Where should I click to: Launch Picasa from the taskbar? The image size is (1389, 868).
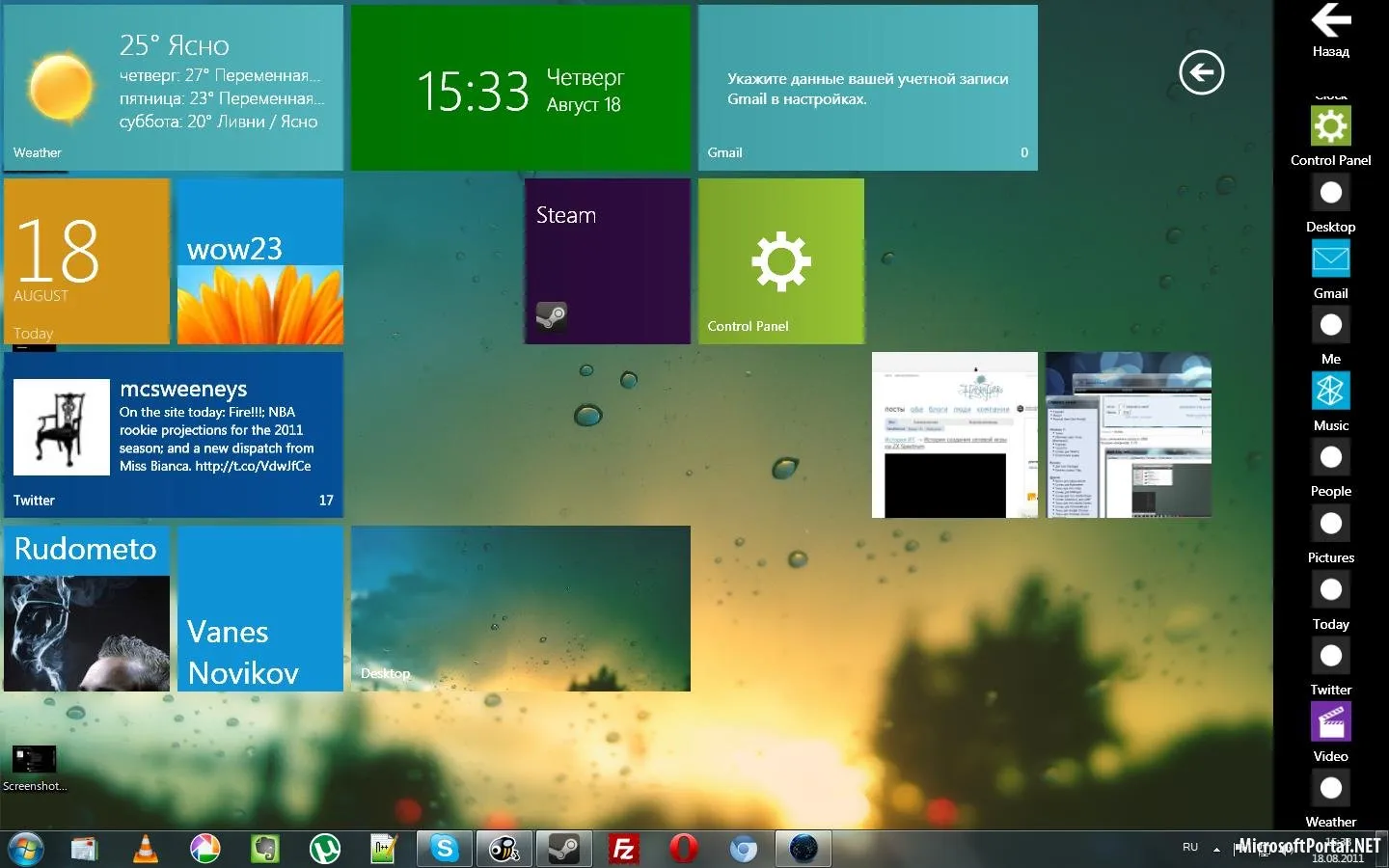204,849
